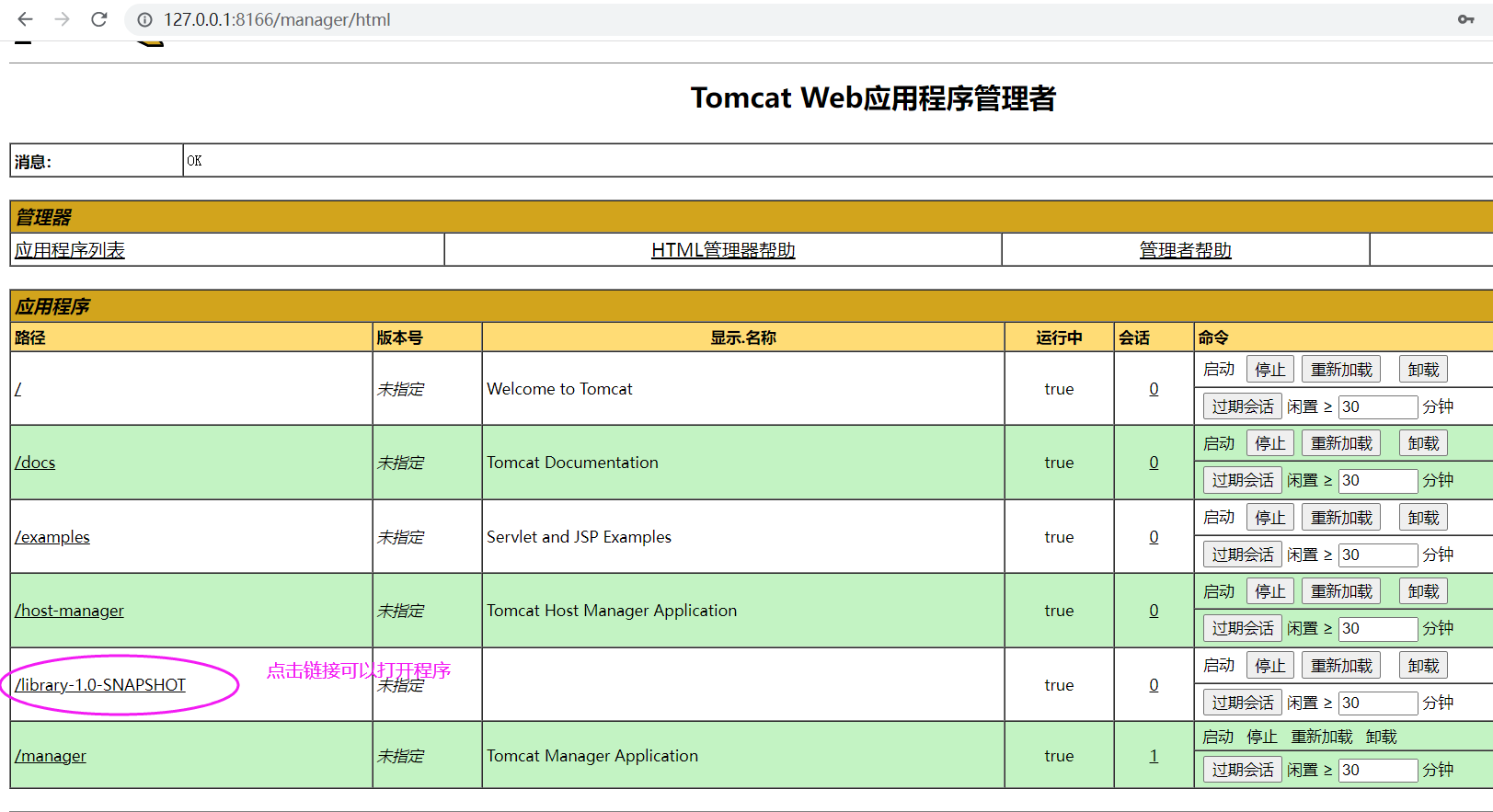Viewport: 1493px width, 812px height.
Task: Select 'Tomcat Host Manager Application' text
Action: (x=612, y=611)
